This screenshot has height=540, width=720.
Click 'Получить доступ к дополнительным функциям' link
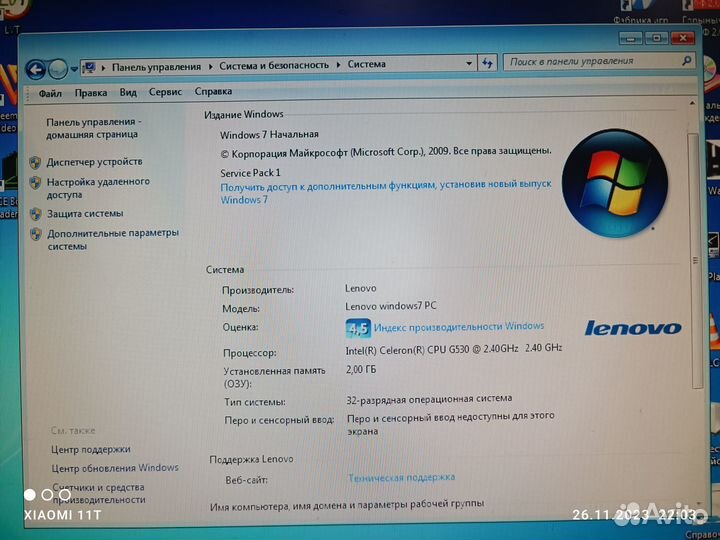(x=386, y=192)
